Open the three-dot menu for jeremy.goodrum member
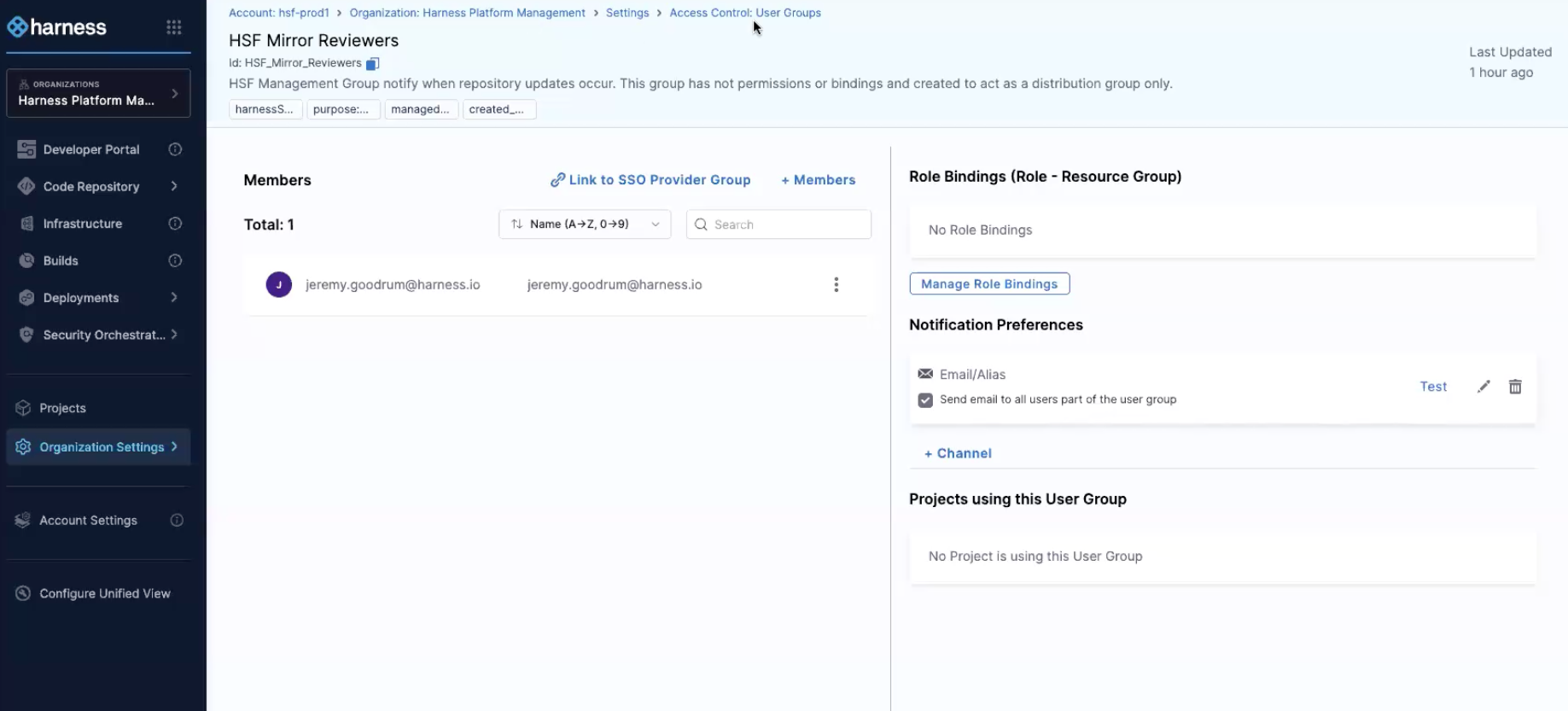Screen dimensions: 1568x711 tap(836, 285)
